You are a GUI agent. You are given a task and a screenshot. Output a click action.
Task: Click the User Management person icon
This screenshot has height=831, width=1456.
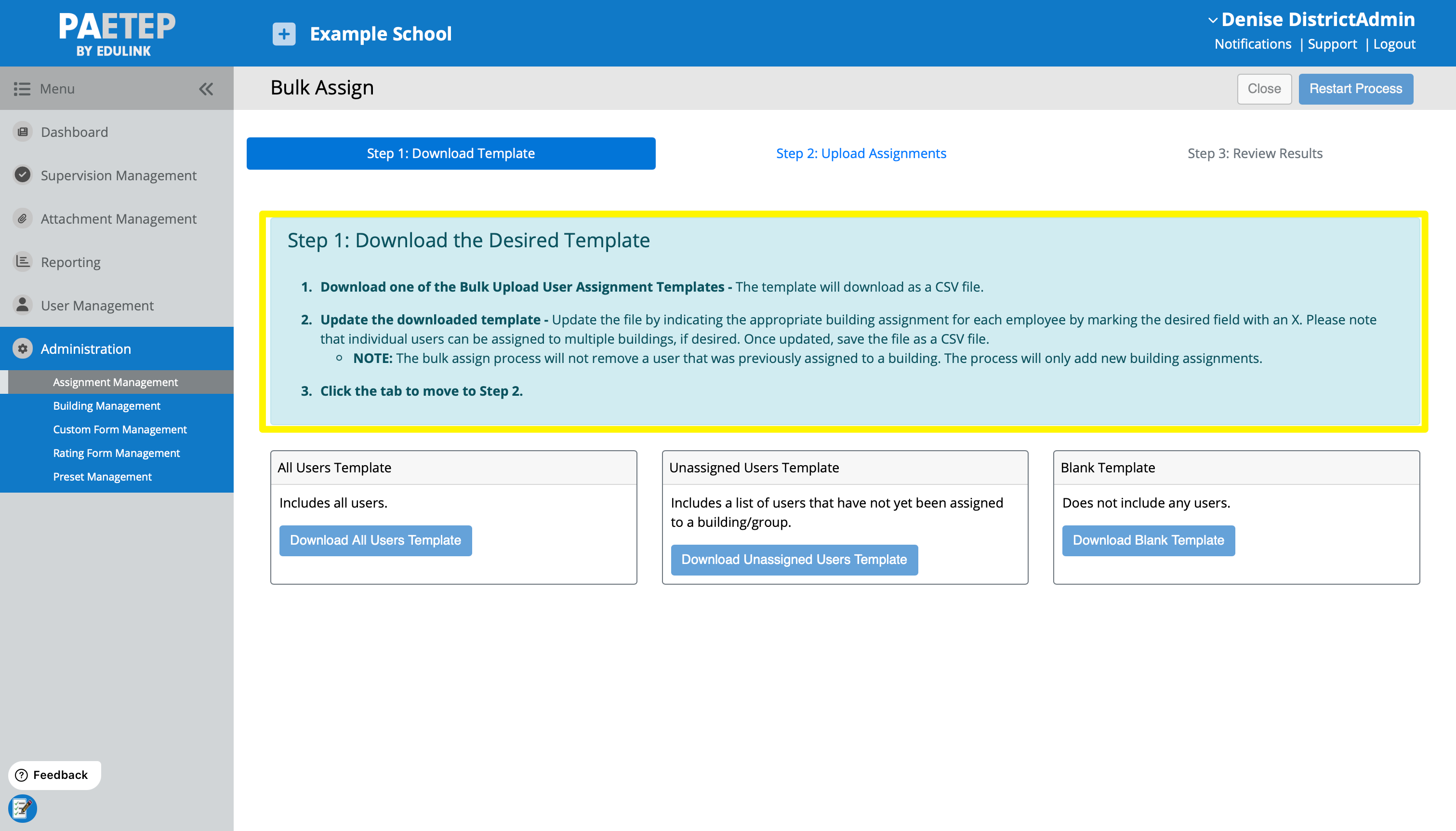click(x=22, y=305)
